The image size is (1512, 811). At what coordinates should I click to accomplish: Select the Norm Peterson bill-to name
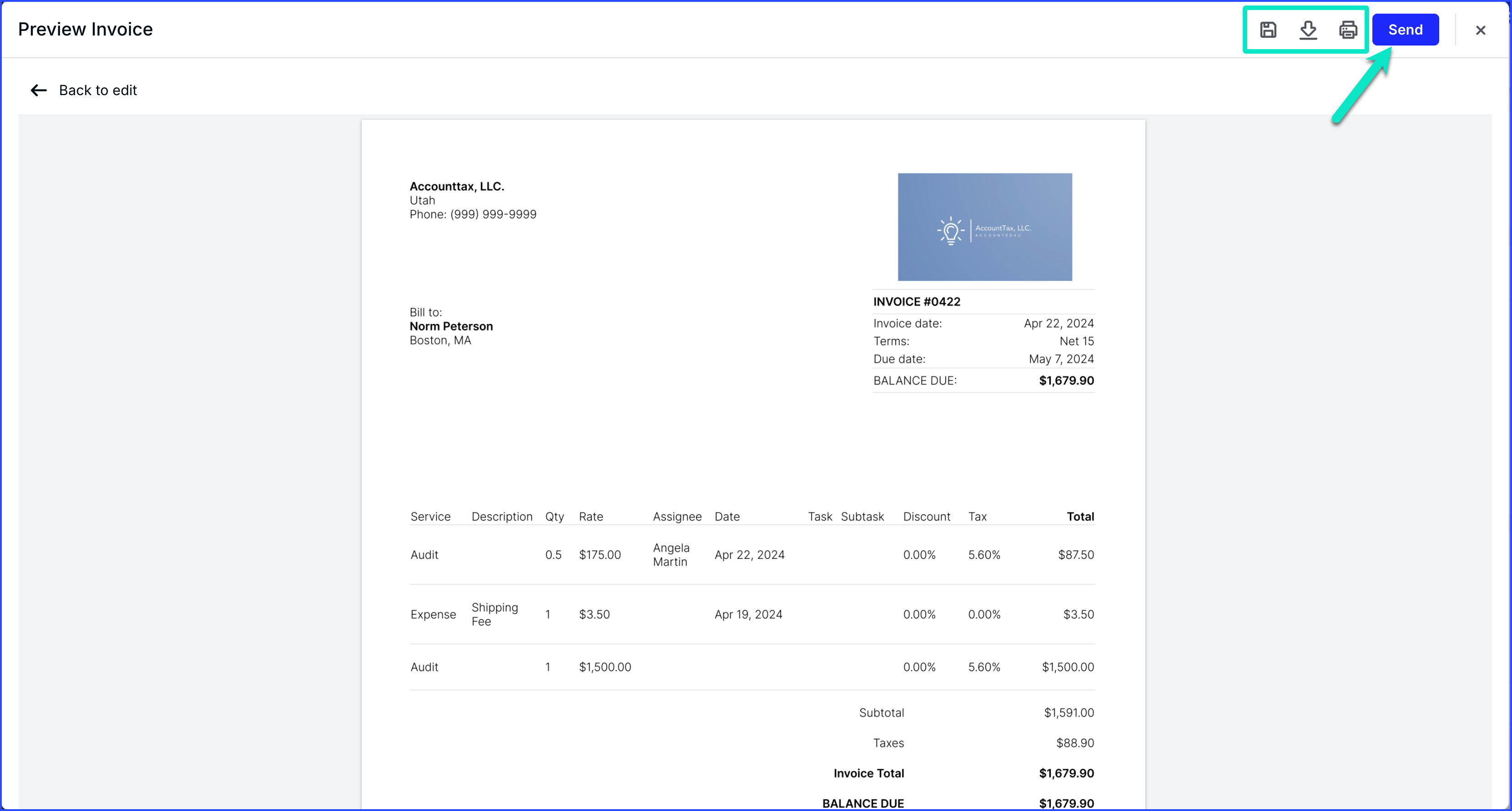click(451, 326)
